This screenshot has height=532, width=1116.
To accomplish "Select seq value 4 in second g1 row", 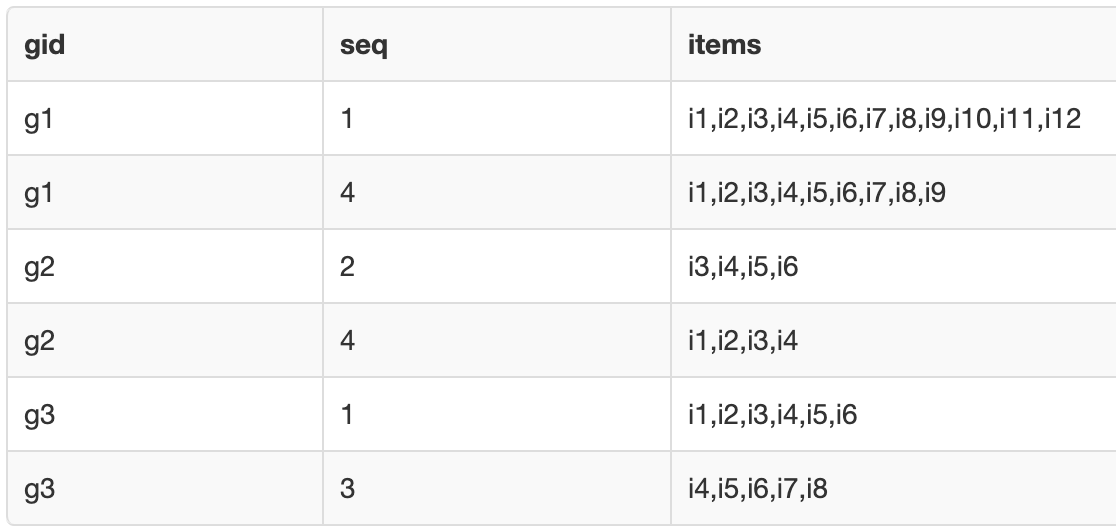I will point(346,194).
